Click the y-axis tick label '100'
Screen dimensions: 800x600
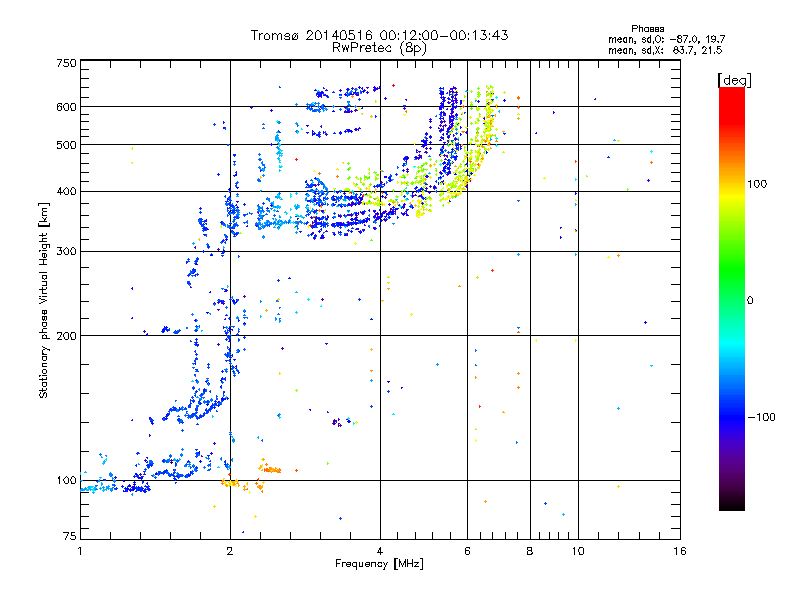[66, 481]
